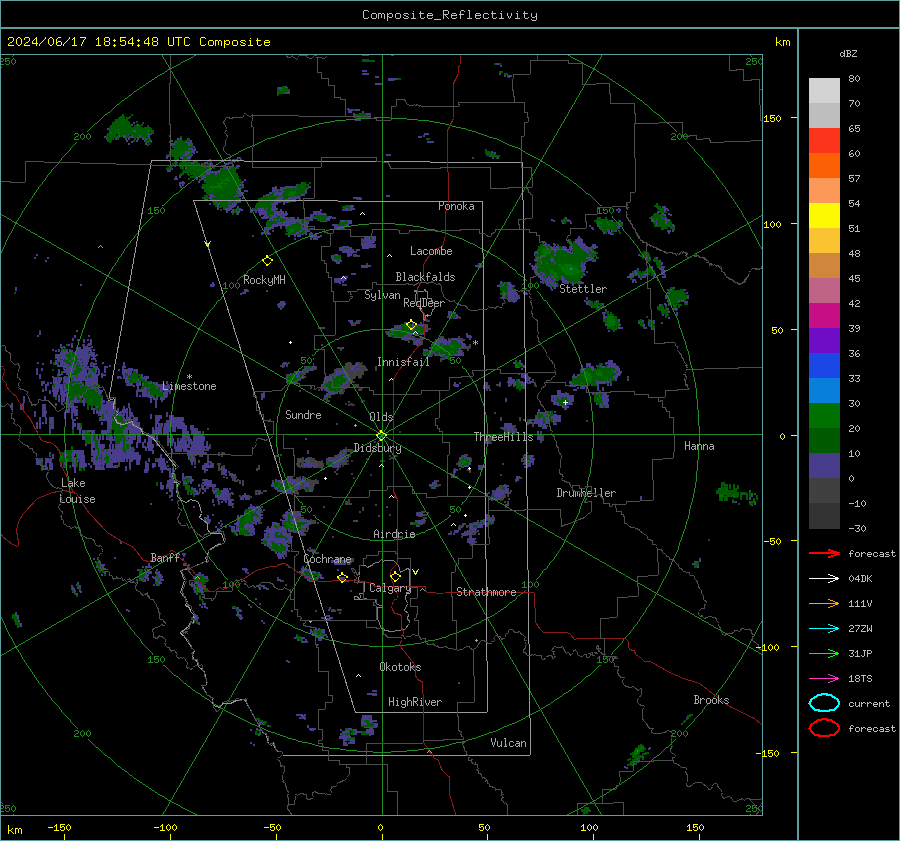Click the Vulcan label
The height and width of the screenshot is (841, 900).
point(509,743)
